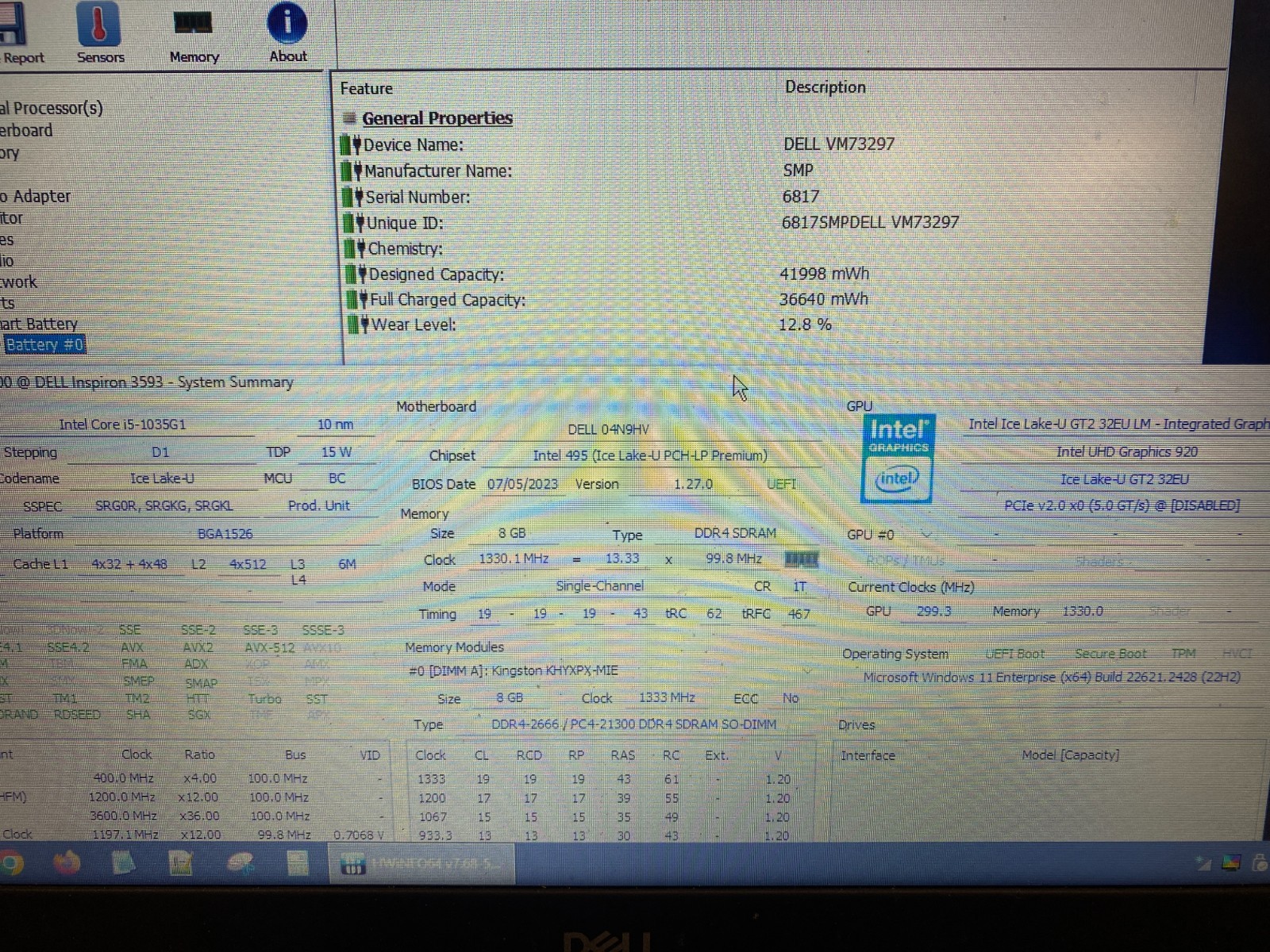The image size is (1270, 952).
Task: Expand the memory module DIMM A dropdown
Action: point(808,671)
